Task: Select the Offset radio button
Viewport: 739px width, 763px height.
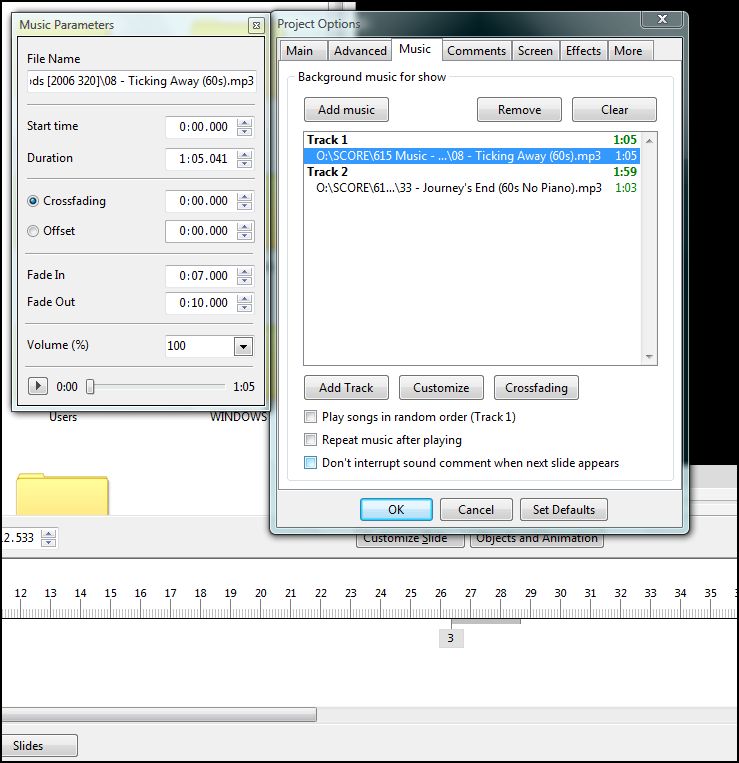Action: tap(33, 231)
